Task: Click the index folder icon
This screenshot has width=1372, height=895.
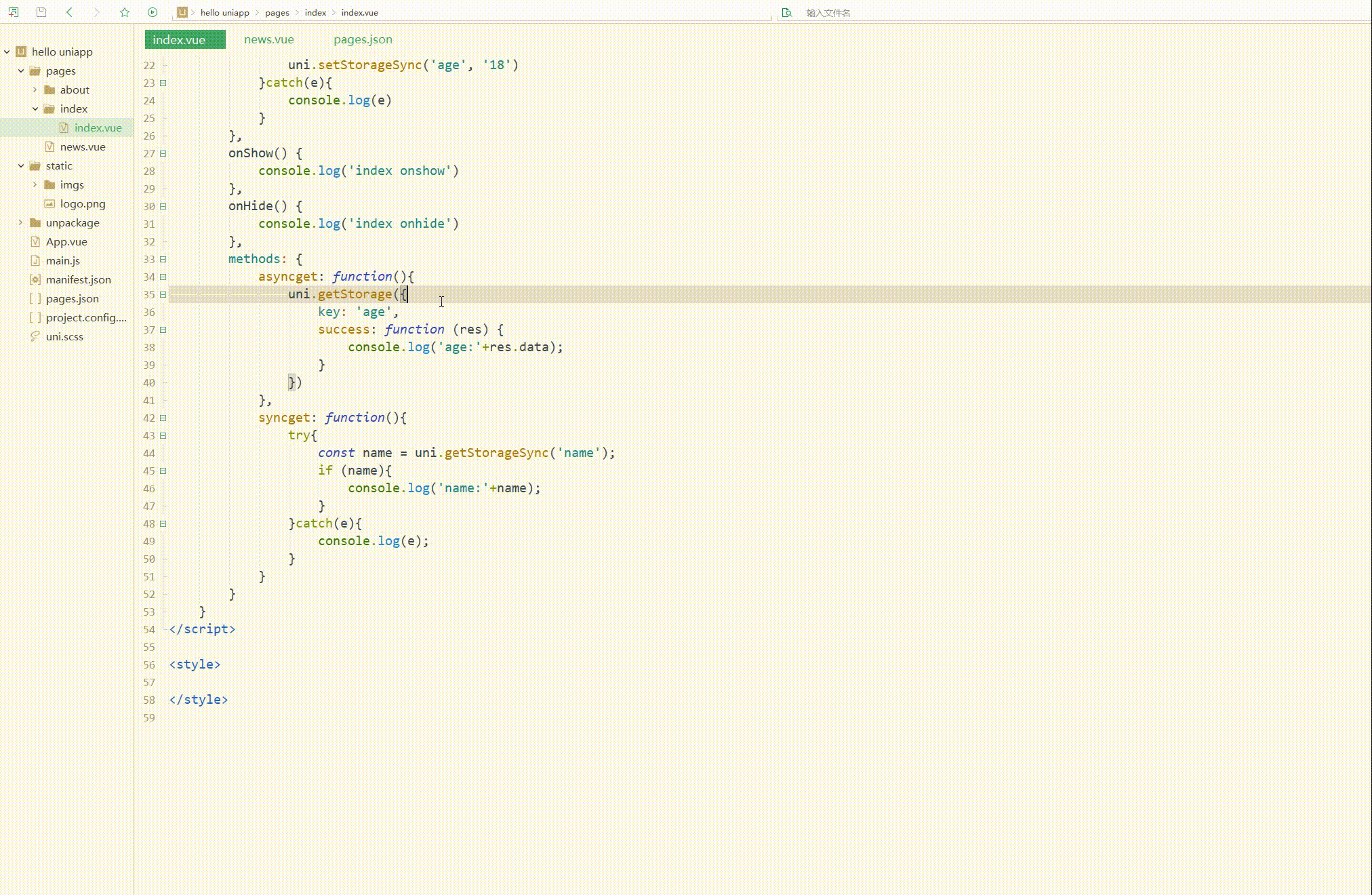Action: [49, 108]
